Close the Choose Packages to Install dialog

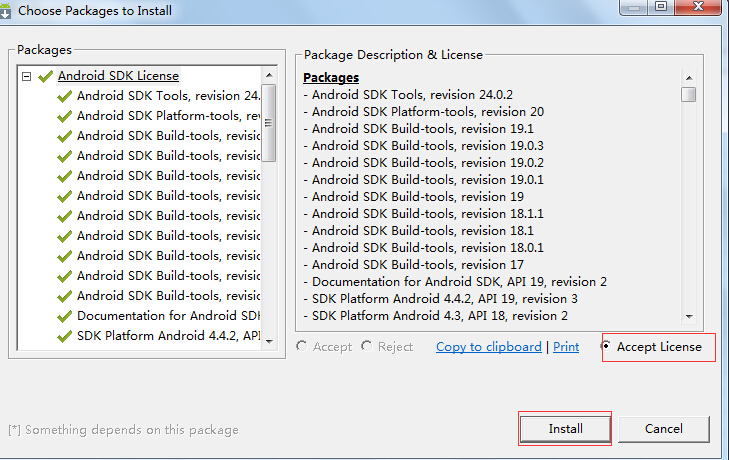(x=698, y=7)
